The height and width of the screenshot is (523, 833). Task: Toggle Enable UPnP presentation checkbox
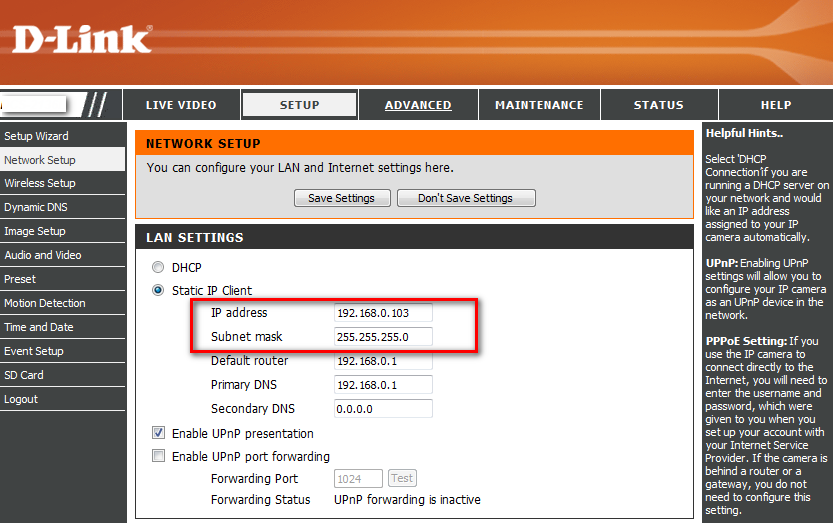(158, 433)
